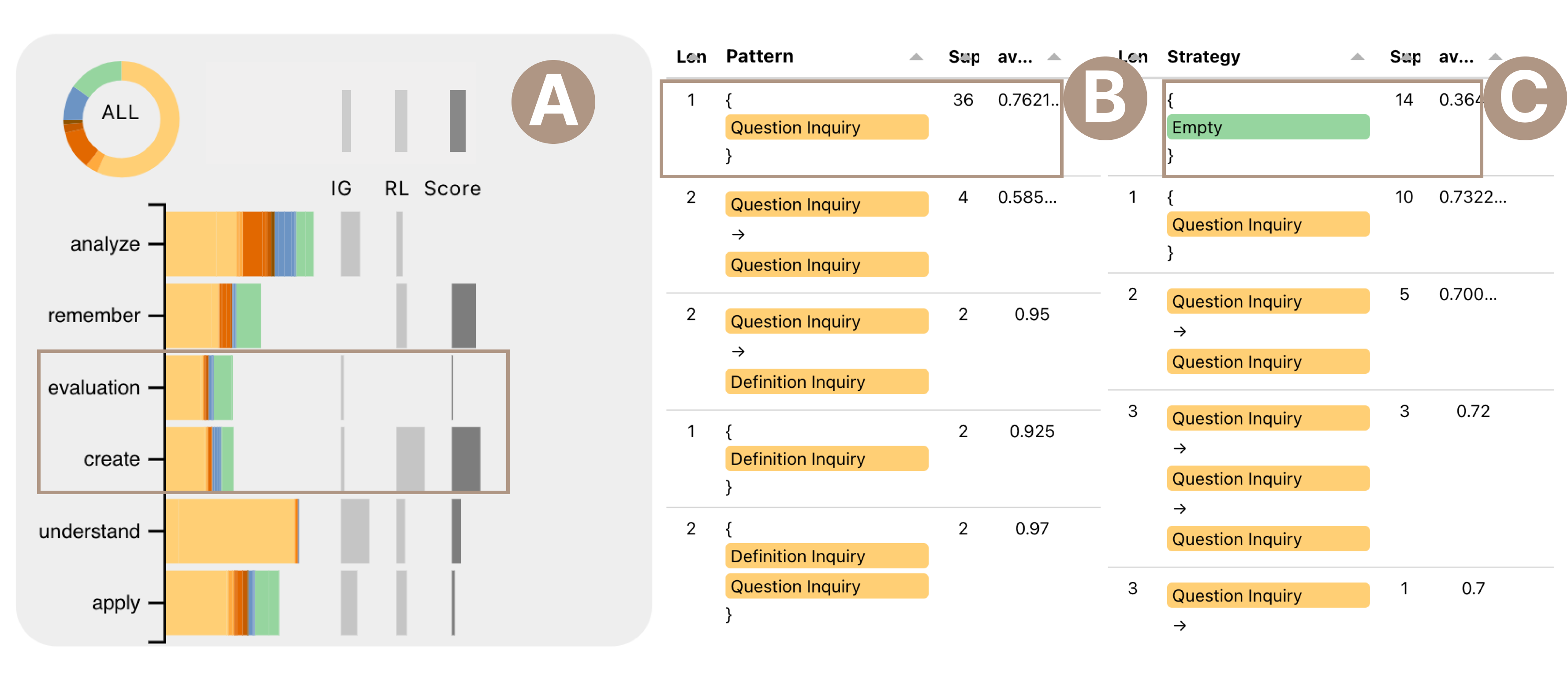1568x676 pixels.
Task: Select the Strategy column header
Action: point(1203,57)
